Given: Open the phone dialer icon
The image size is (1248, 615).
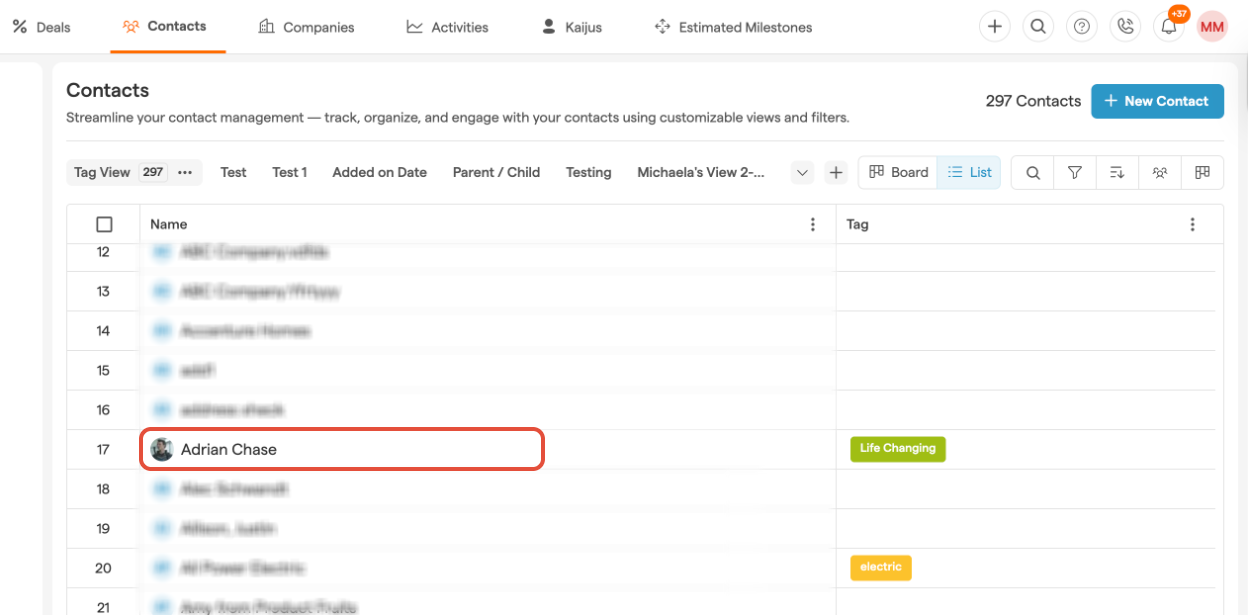Looking at the screenshot, I should point(1125,27).
